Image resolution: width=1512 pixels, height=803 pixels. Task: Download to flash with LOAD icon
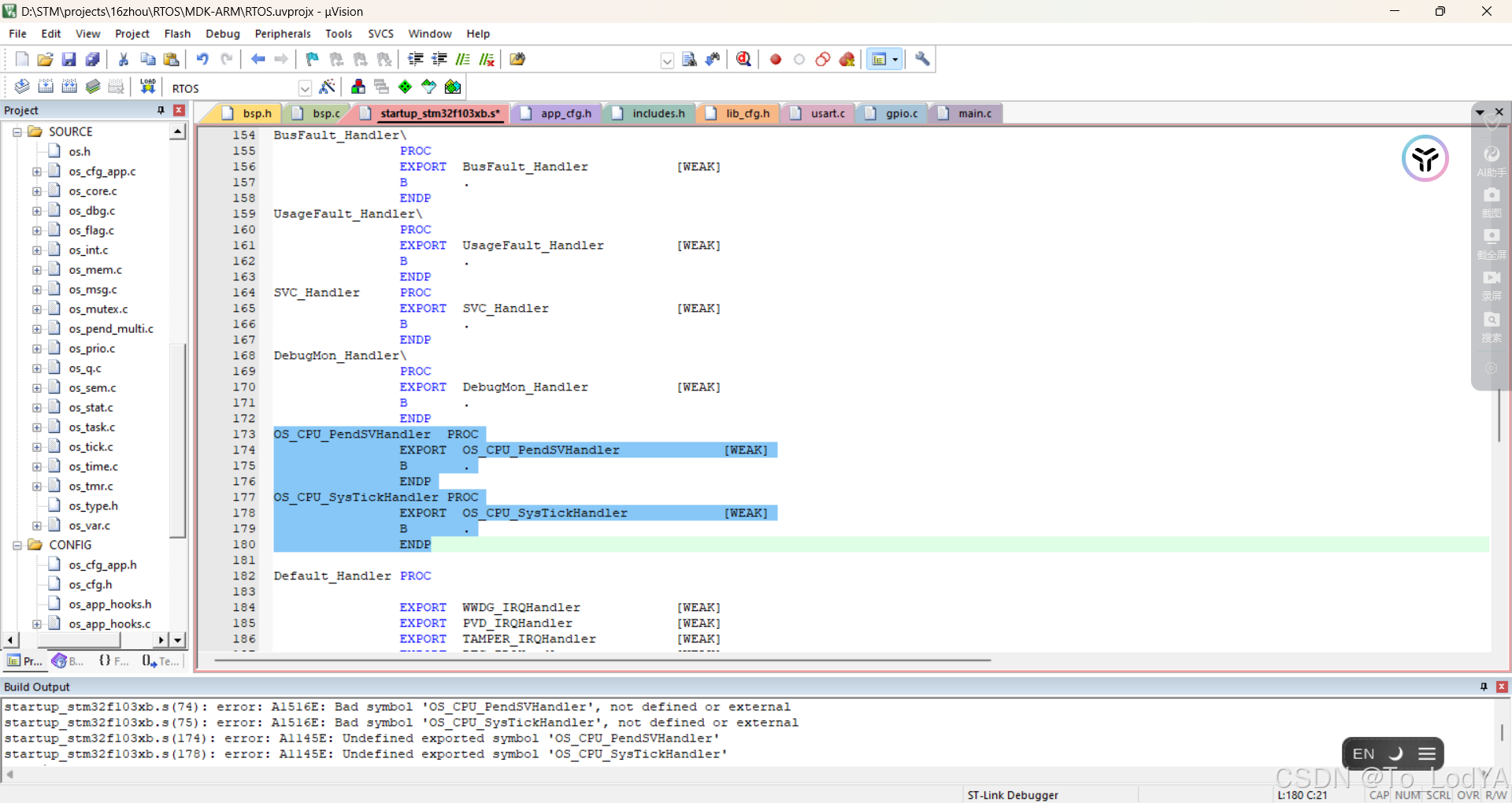tap(147, 87)
